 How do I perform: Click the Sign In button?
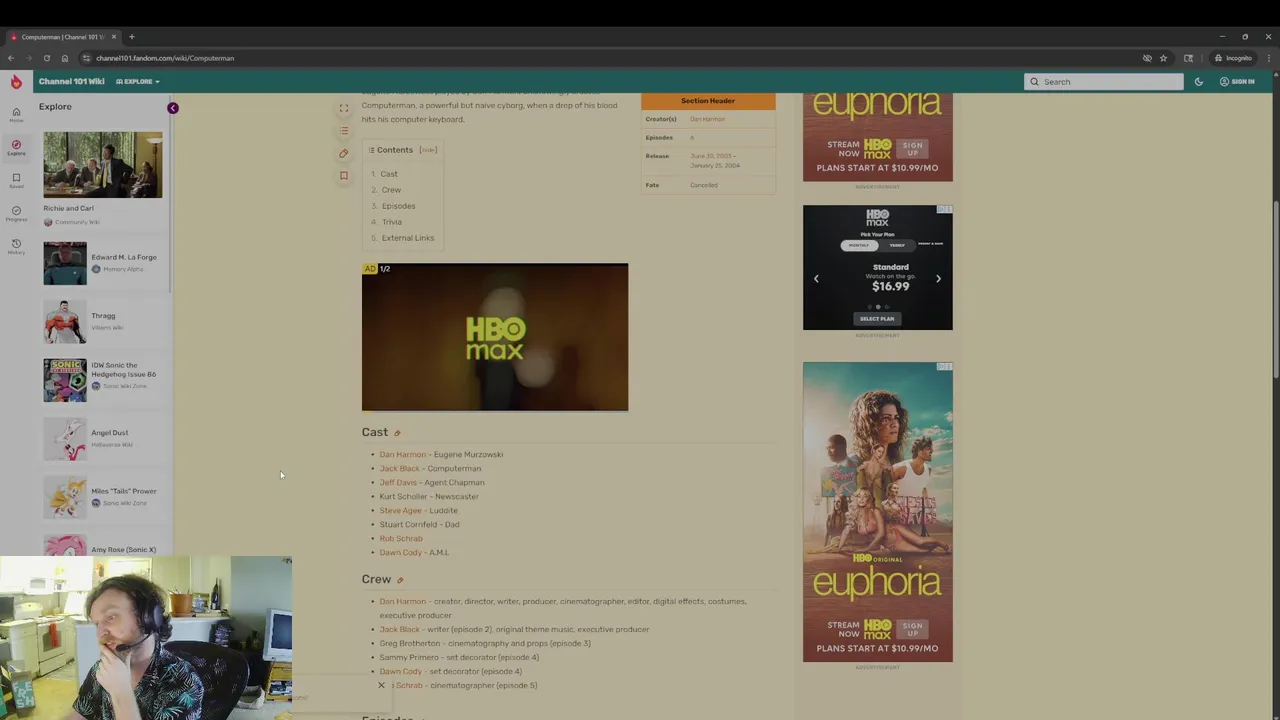point(1237,82)
